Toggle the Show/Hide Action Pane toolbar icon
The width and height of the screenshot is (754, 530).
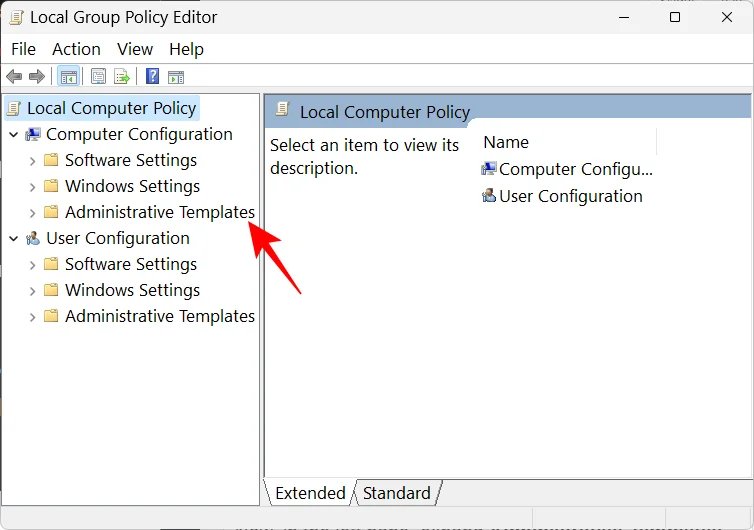click(x=176, y=76)
